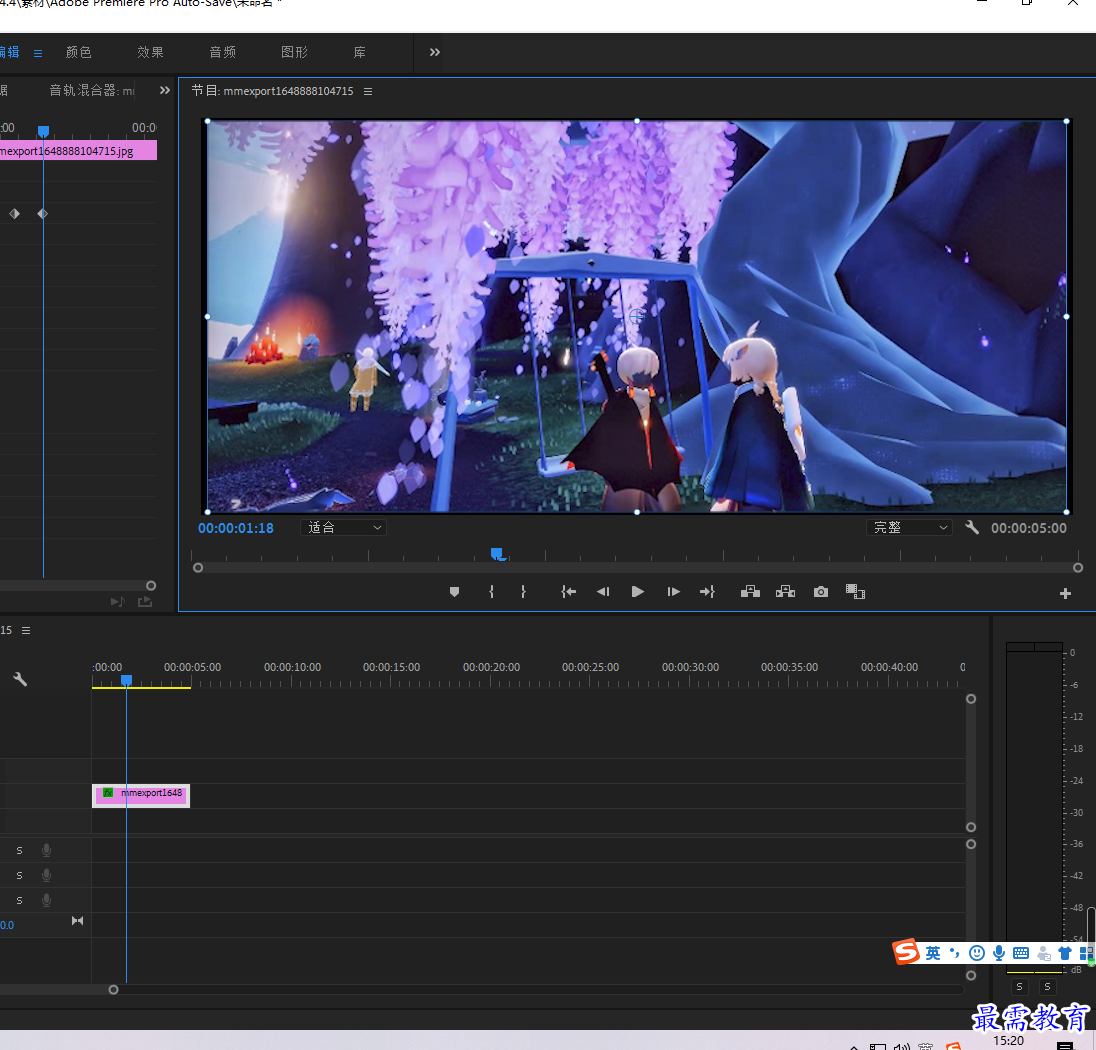The width and height of the screenshot is (1096, 1050).
Task: Go to Out point button
Action: 707,592
